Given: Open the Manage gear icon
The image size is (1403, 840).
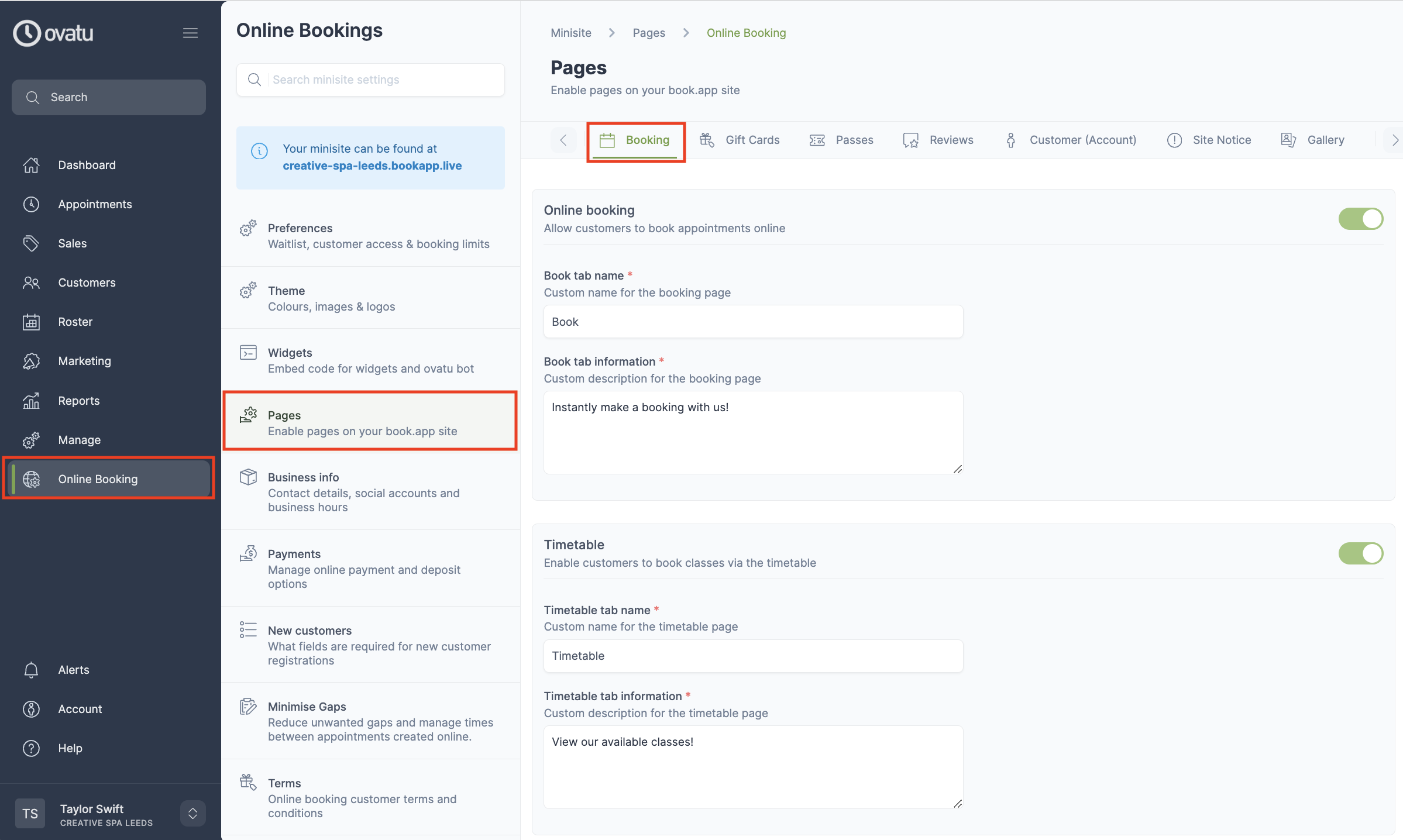Looking at the screenshot, I should click(x=31, y=440).
